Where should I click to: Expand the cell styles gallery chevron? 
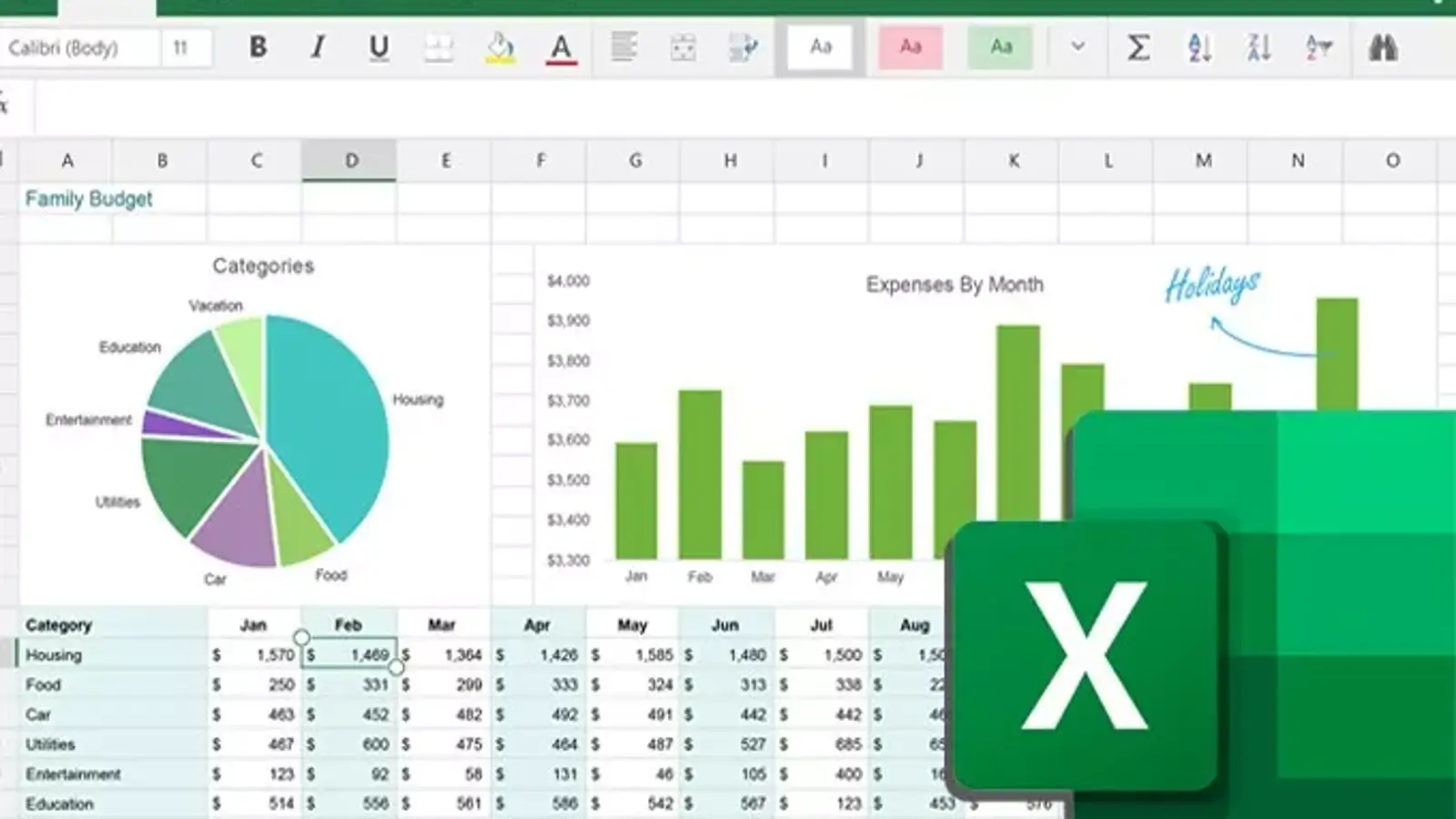(1077, 46)
